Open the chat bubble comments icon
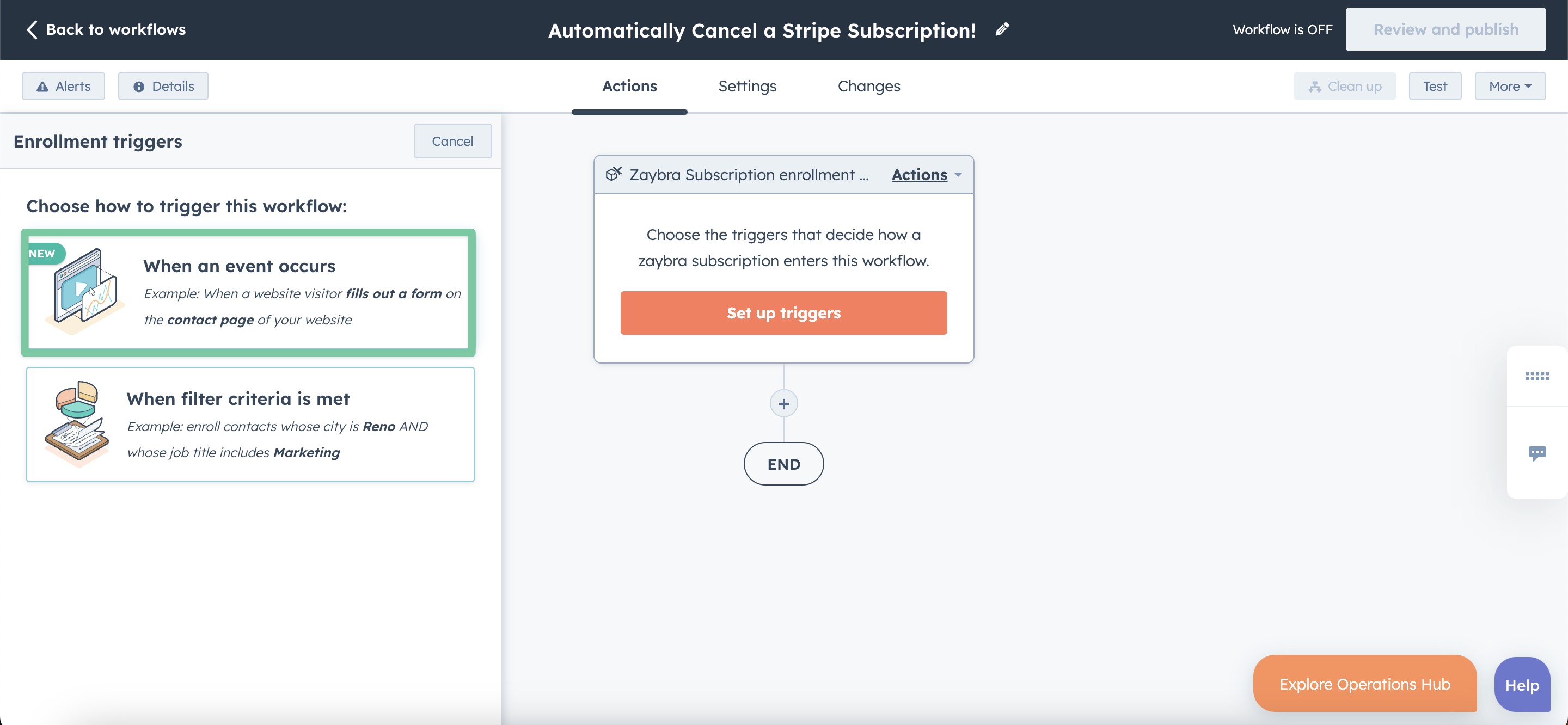This screenshot has height=725, width=1568. (x=1536, y=453)
